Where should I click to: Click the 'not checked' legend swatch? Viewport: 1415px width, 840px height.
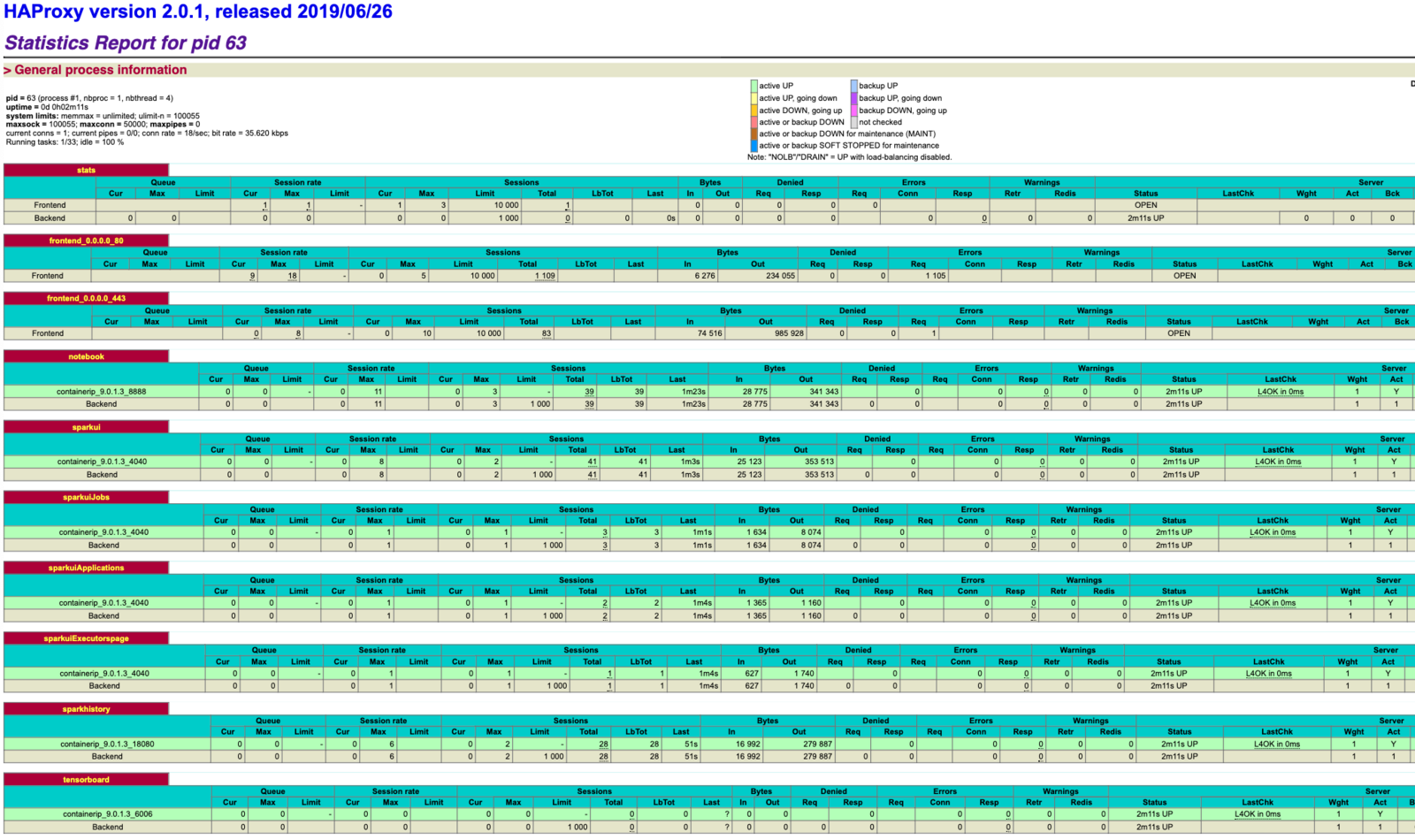coord(854,122)
